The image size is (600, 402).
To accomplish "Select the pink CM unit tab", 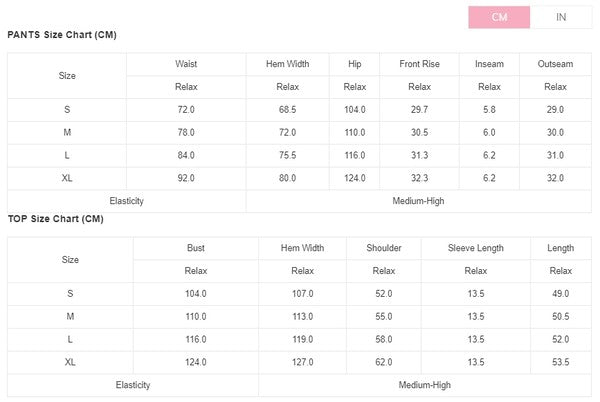I will 499,17.
